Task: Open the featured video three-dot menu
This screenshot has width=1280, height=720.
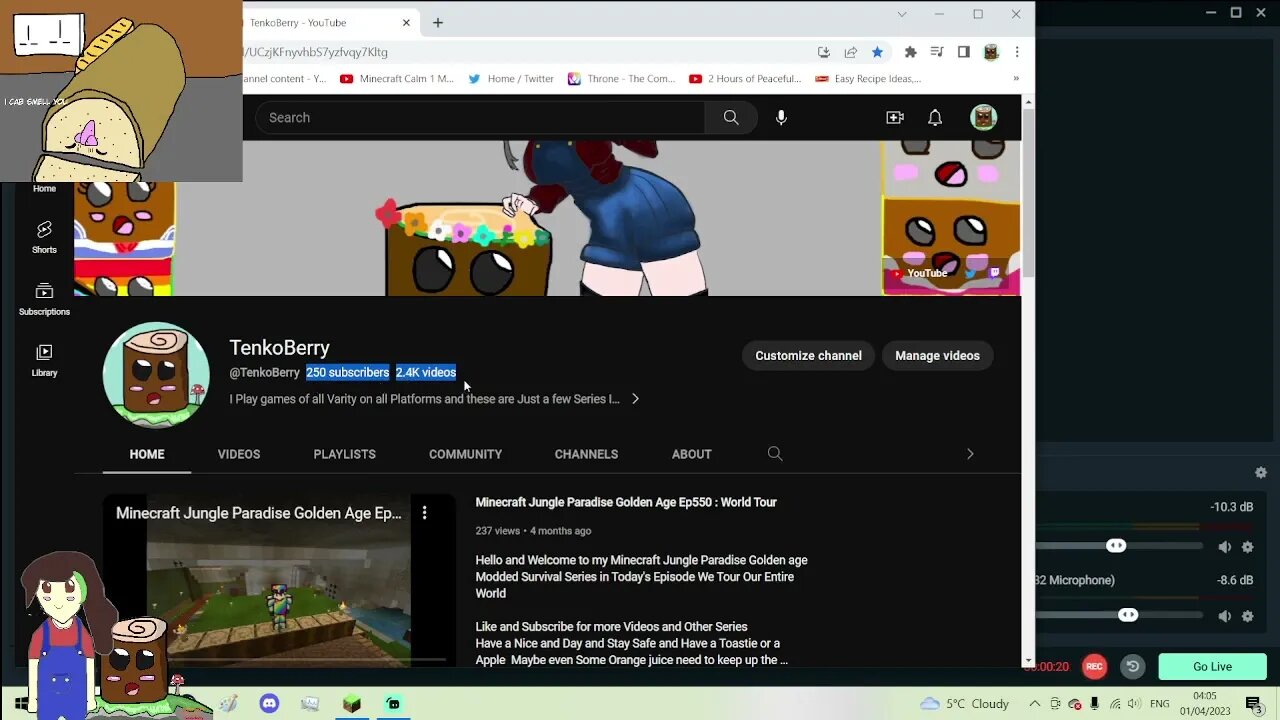Action: tap(424, 513)
